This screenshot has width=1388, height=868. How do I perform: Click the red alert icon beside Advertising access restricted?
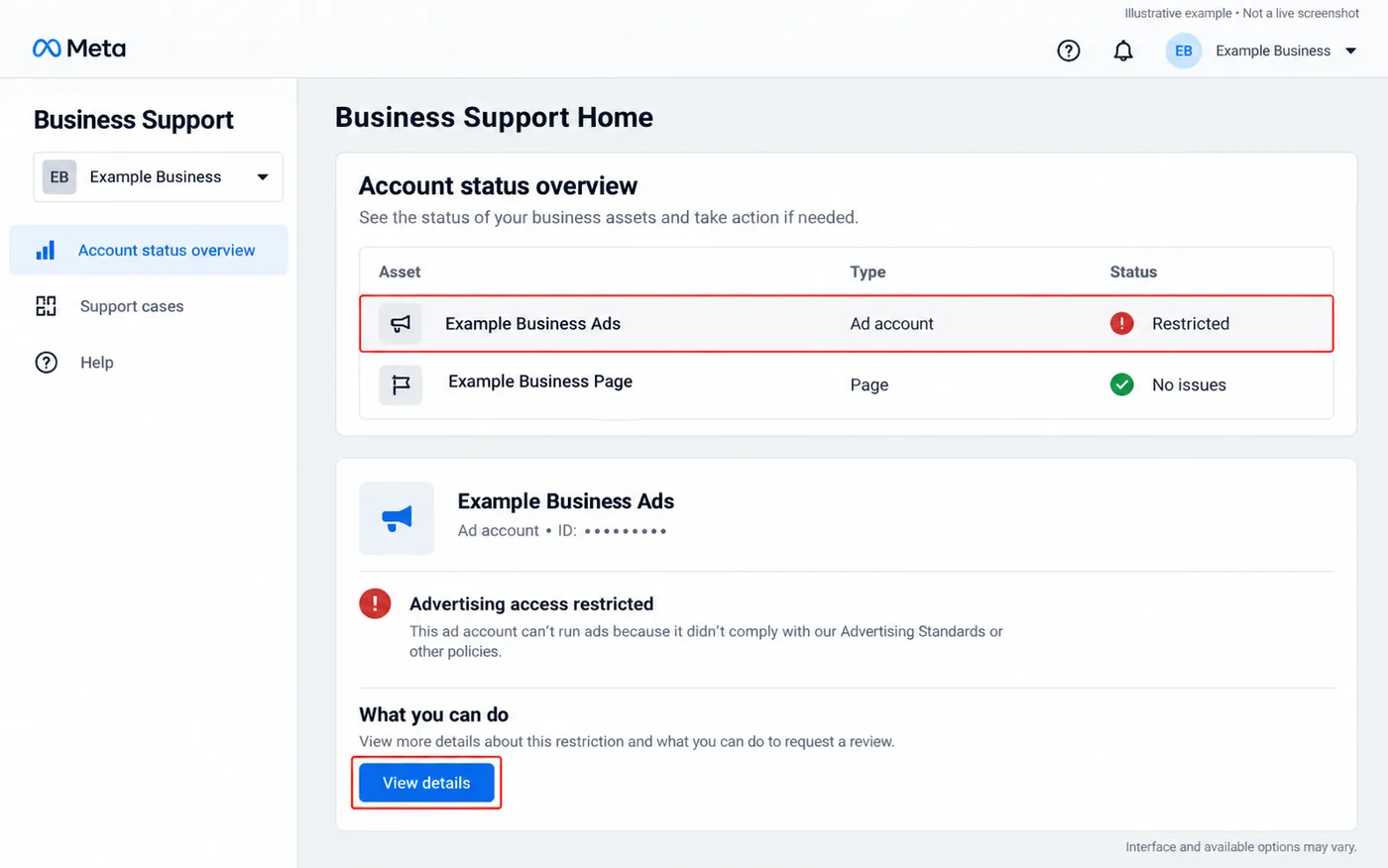click(x=375, y=602)
